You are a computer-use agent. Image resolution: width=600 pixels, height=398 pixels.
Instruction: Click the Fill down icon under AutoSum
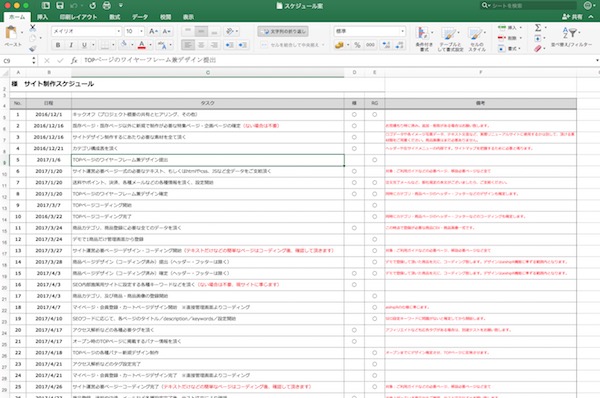pyautogui.click(x=538, y=38)
